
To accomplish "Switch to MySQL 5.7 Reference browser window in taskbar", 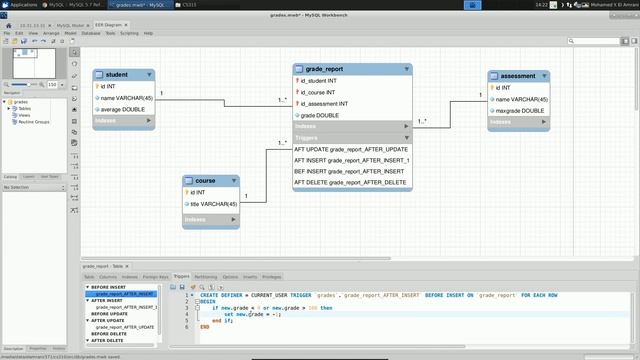I will pyautogui.click(x=73, y=5).
